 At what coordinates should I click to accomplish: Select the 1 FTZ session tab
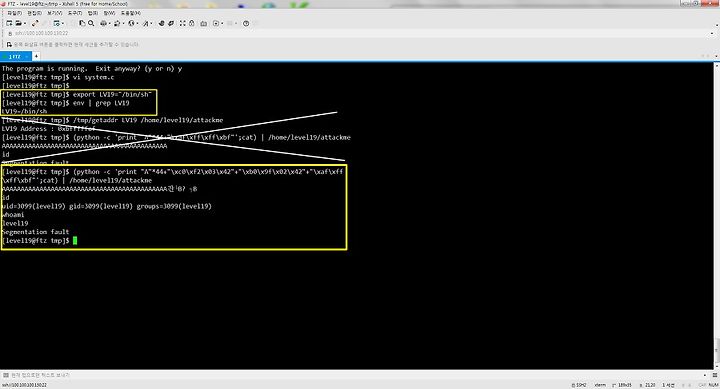(x=15, y=56)
